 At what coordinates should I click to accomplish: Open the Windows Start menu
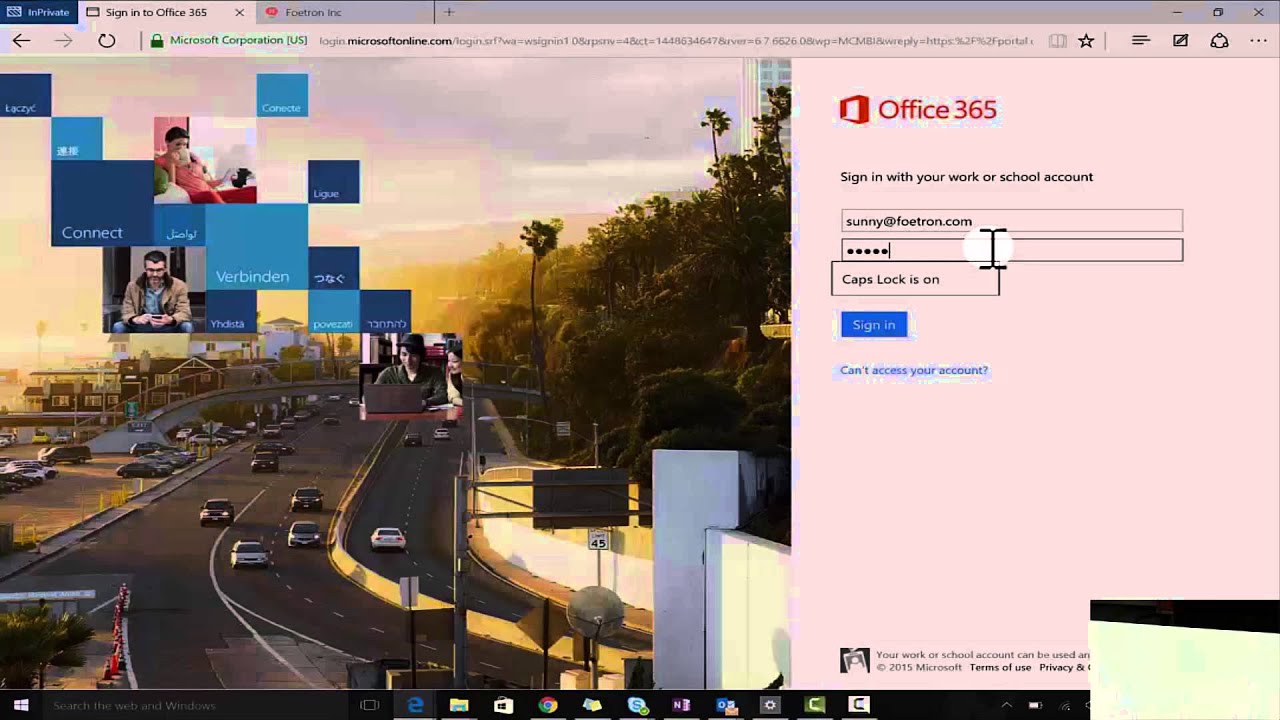point(21,705)
